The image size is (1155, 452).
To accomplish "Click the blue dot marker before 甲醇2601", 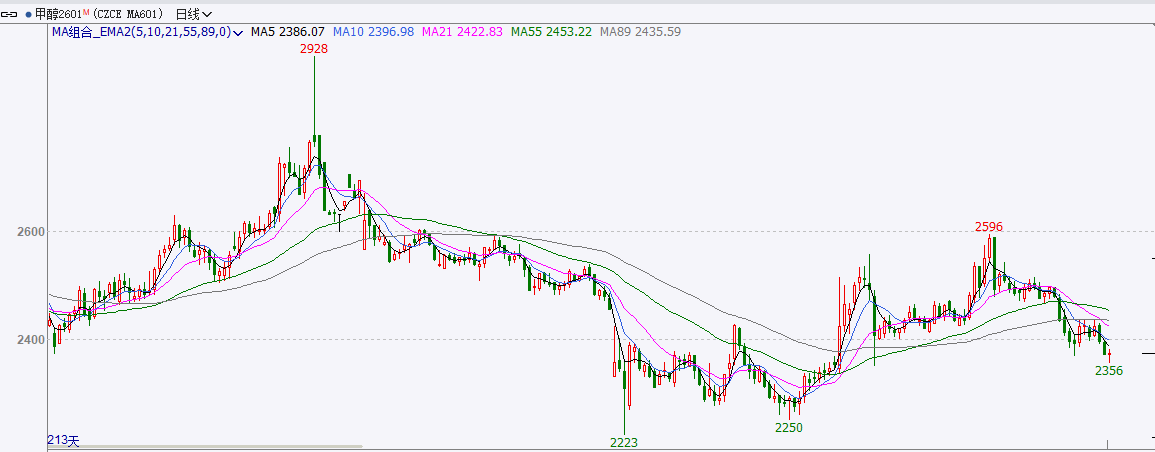I will pos(28,14).
